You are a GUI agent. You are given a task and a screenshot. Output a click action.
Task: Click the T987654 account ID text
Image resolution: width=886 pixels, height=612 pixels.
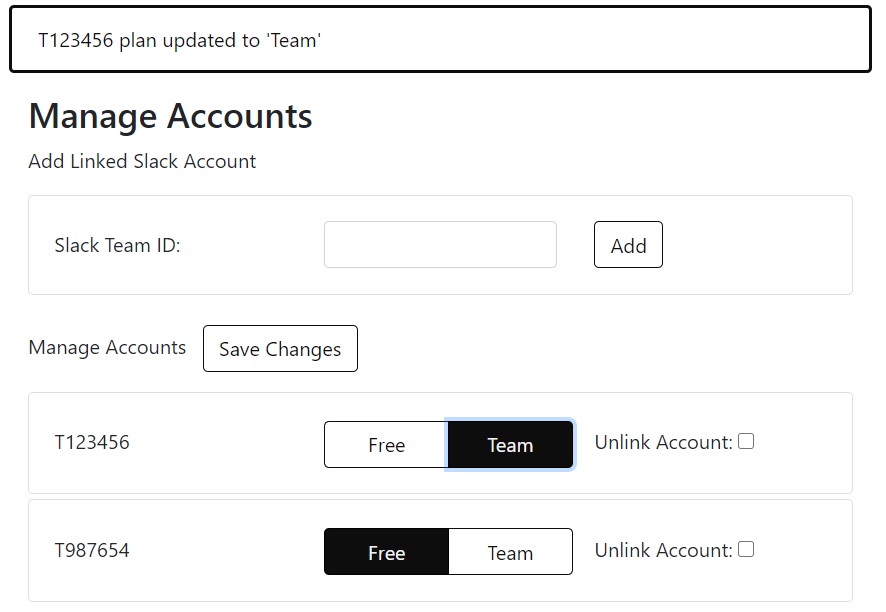pyautogui.click(x=92, y=550)
